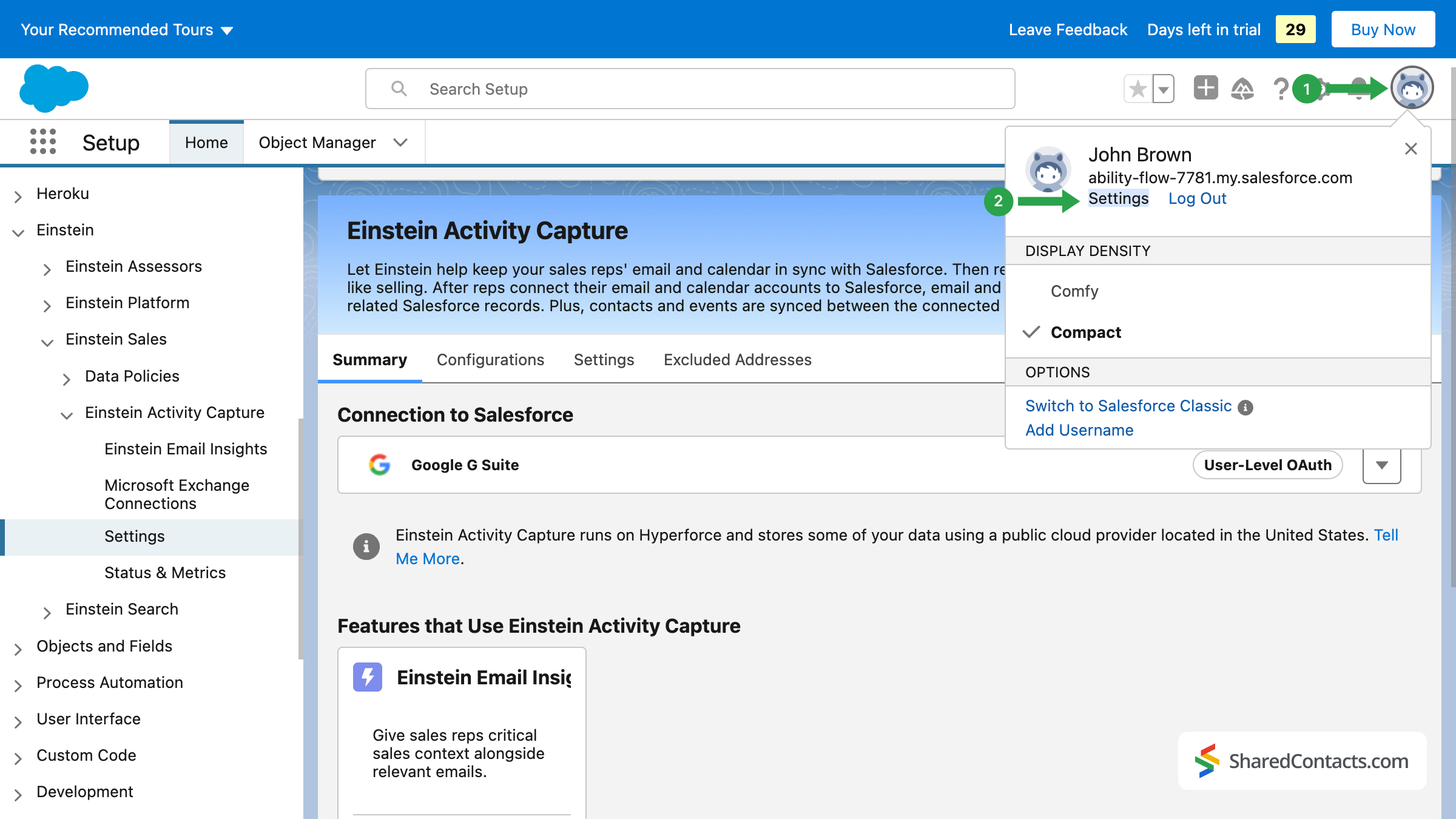
Task: Open the user profile avatar
Action: pyautogui.click(x=1412, y=89)
